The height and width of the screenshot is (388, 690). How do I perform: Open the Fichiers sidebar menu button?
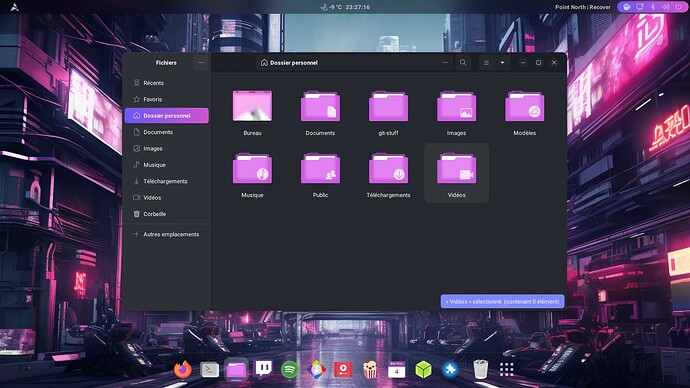click(201, 63)
